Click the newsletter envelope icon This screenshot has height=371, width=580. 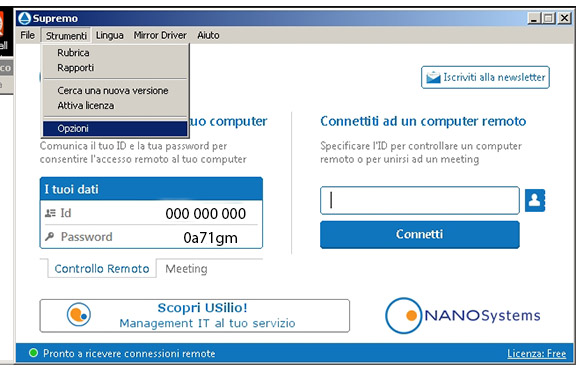coord(433,77)
